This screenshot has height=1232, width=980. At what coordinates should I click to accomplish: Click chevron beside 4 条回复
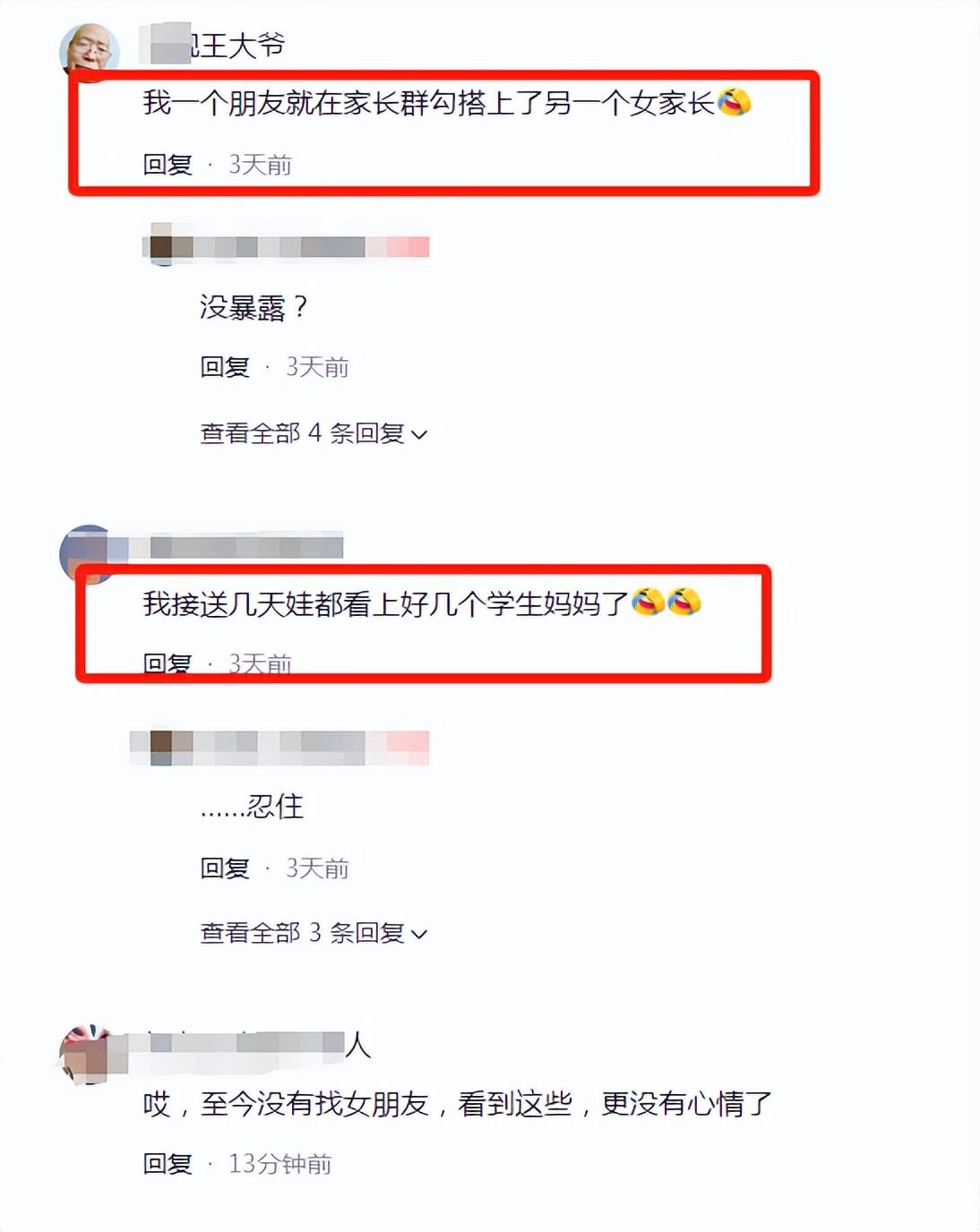[x=418, y=435]
